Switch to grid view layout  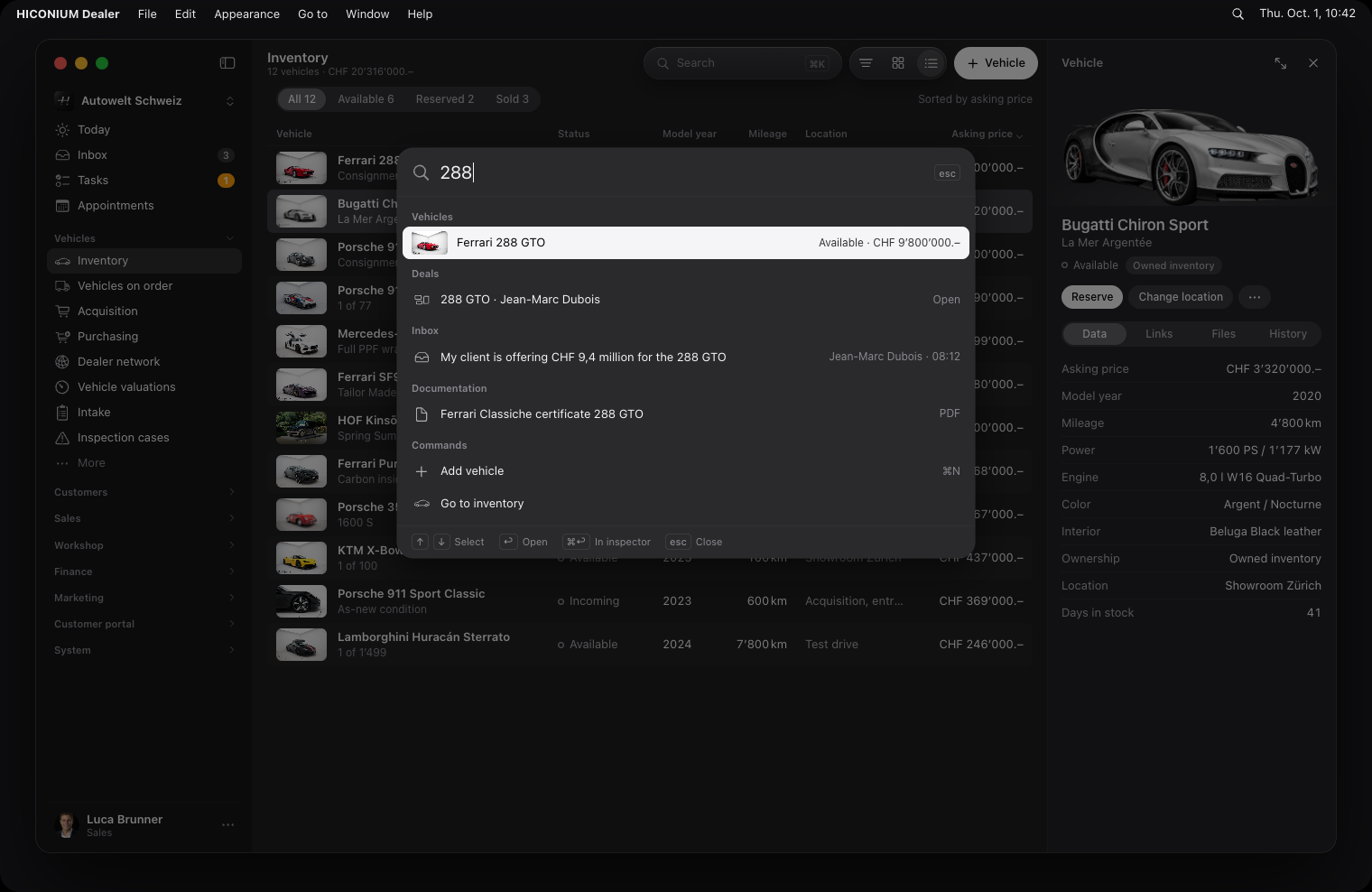click(898, 63)
